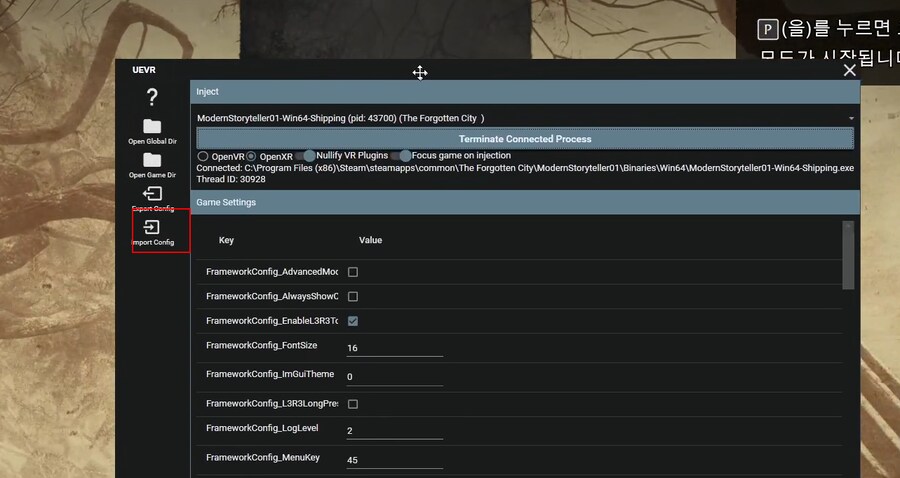
Task: Check FrameworkConfig_L3R3LongPress checkbox
Action: click(353, 404)
